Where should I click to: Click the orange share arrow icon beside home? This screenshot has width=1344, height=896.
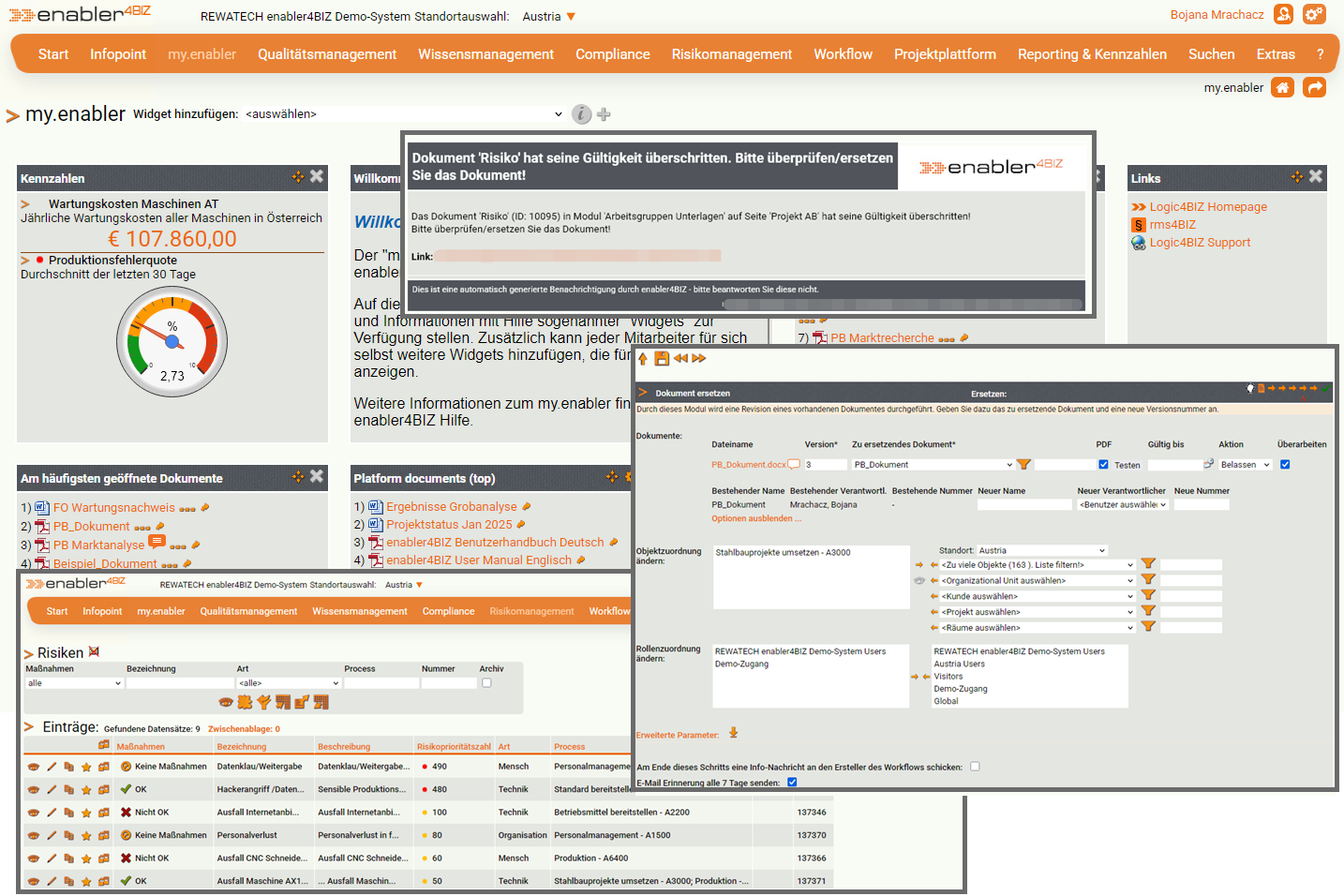[x=1315, y=87]
